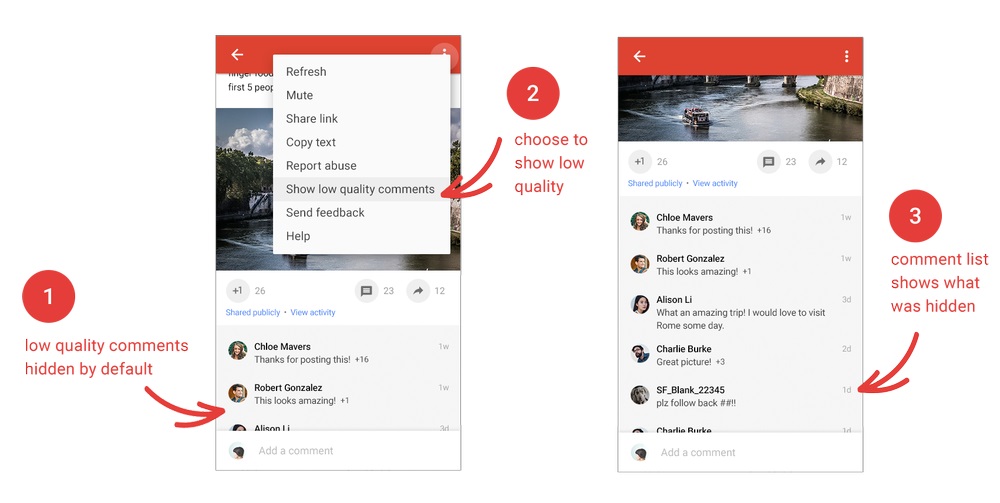Click Chloe Mavers name in right phone
Screen dimensions: 1000x503
click(684, 217)
